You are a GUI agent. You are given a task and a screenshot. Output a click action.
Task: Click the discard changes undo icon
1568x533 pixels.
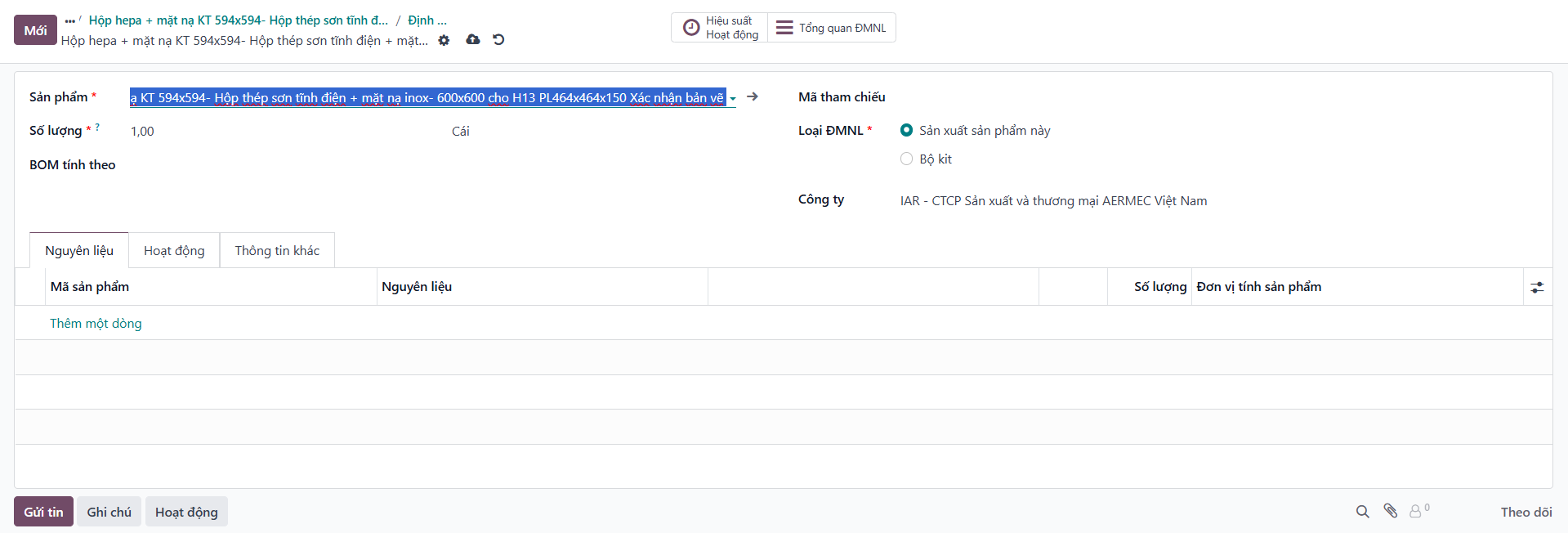tap(498, 39)
